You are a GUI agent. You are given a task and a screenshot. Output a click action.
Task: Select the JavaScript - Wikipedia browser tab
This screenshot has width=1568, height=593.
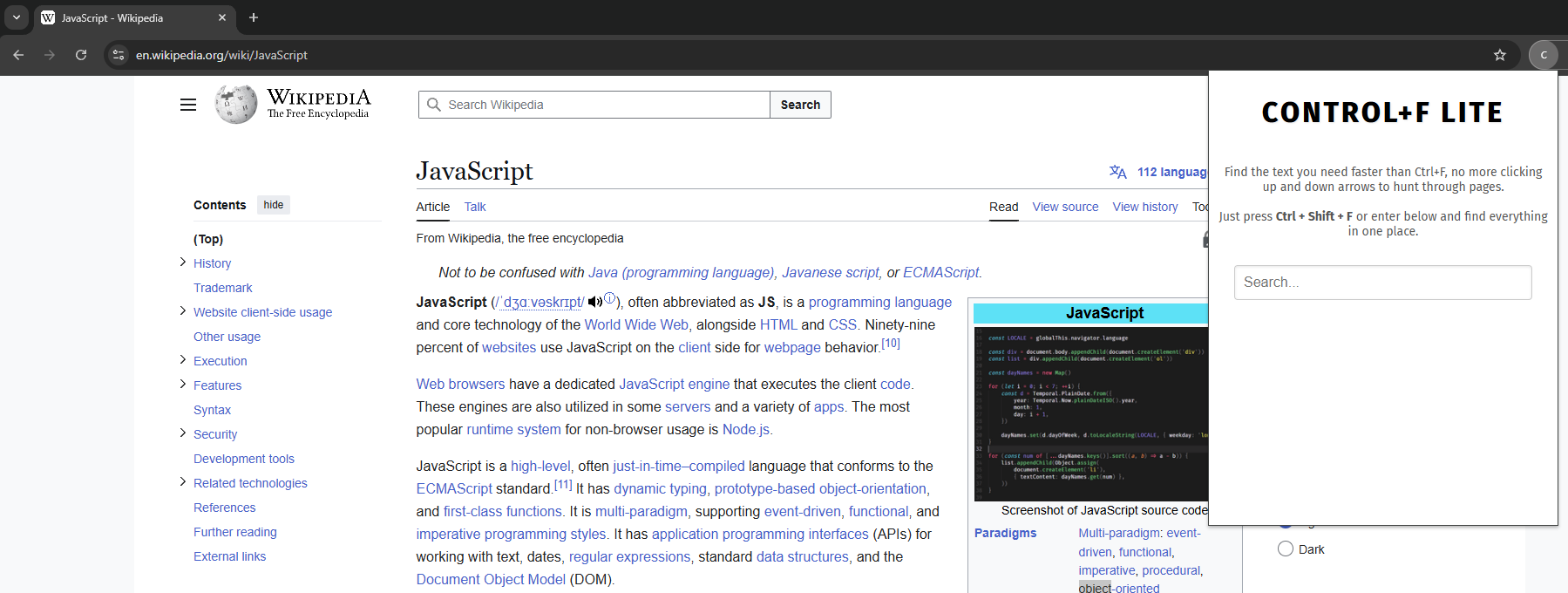[x=133, y=17]
